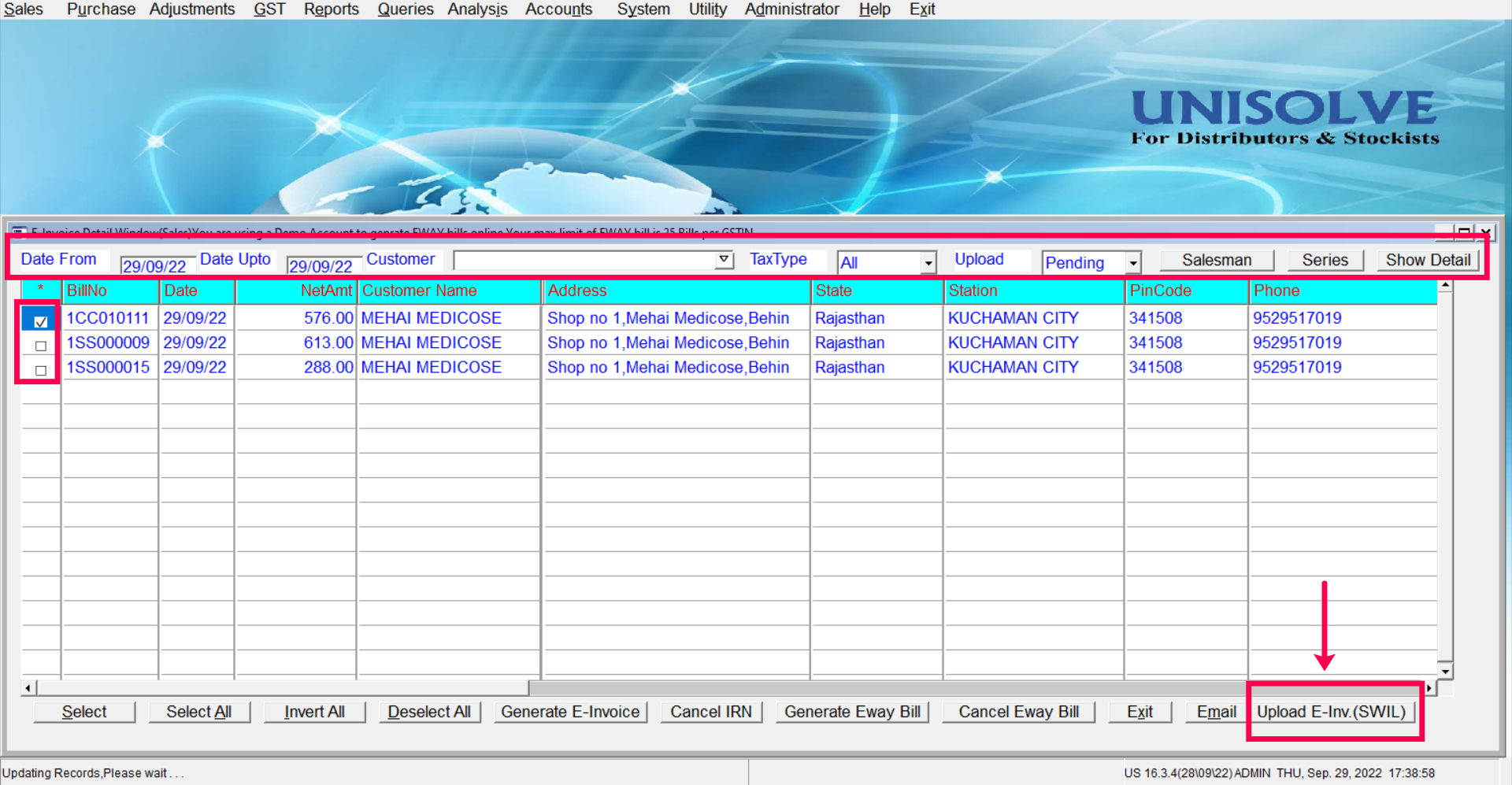Click Cancel Eway Bill button

pyautogui.click(x=1018, y=712)
